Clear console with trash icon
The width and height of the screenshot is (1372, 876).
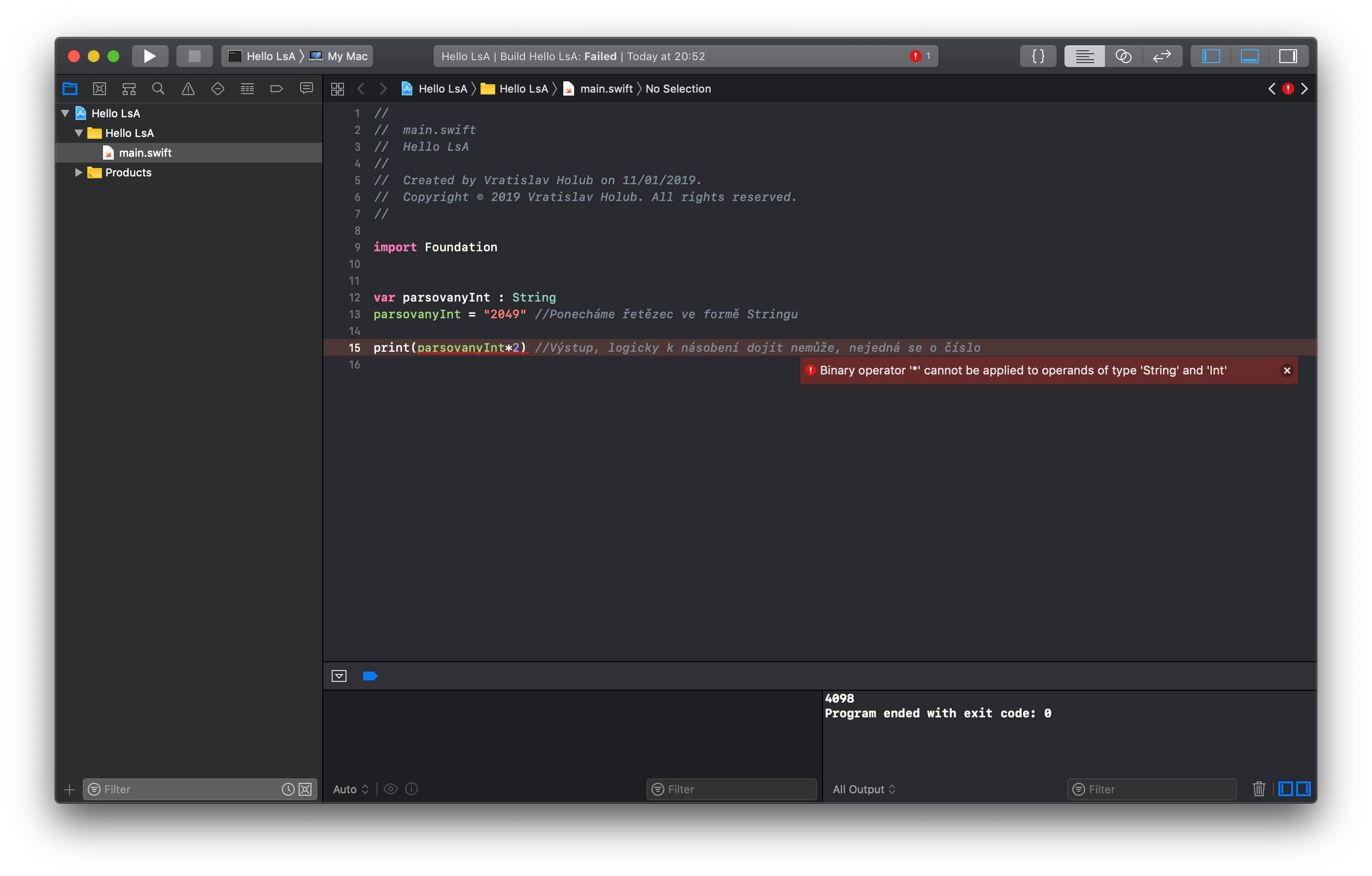[1259, 789]
